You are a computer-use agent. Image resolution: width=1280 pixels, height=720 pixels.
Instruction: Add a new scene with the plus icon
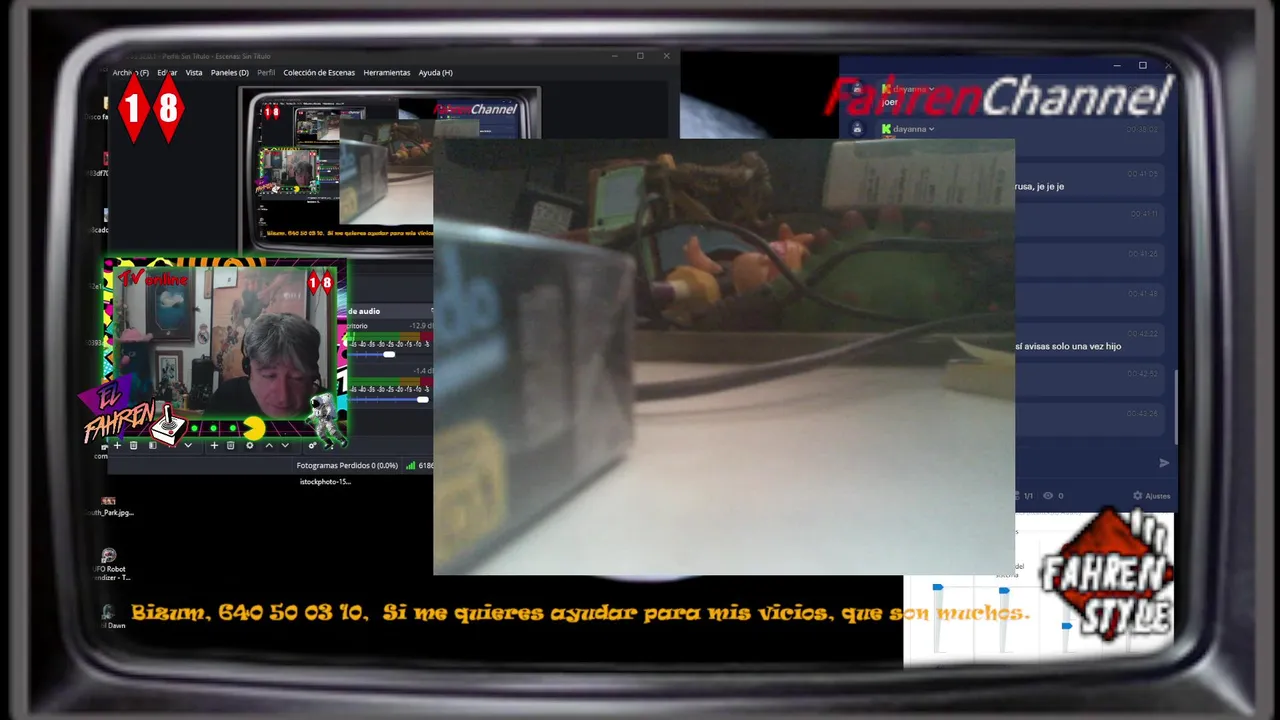117,446
